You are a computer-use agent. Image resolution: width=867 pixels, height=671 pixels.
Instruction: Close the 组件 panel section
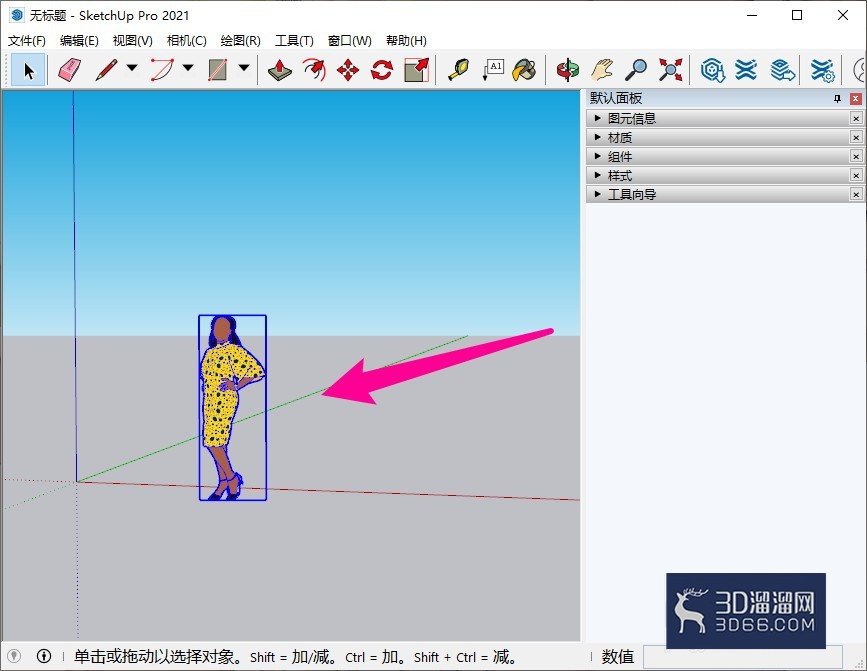856,156
